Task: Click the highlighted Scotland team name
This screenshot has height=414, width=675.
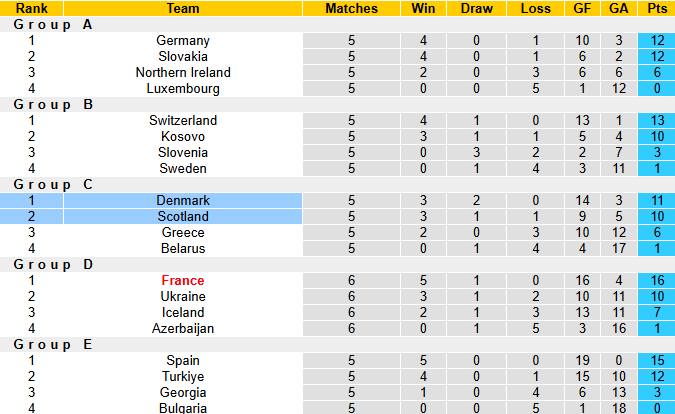Action: click(183, 216)
